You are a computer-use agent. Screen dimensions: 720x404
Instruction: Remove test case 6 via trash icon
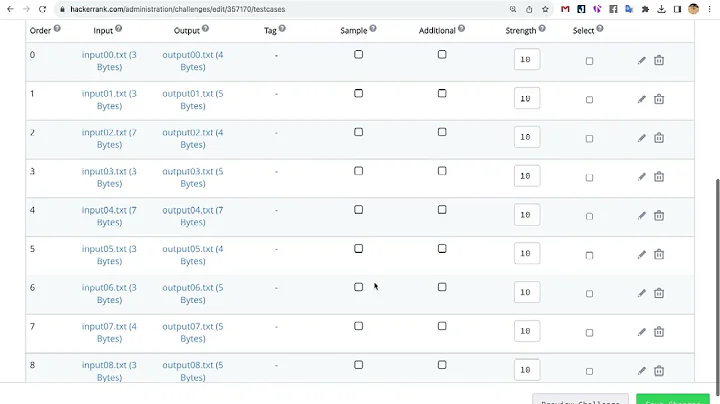click(x=659, y=293)
